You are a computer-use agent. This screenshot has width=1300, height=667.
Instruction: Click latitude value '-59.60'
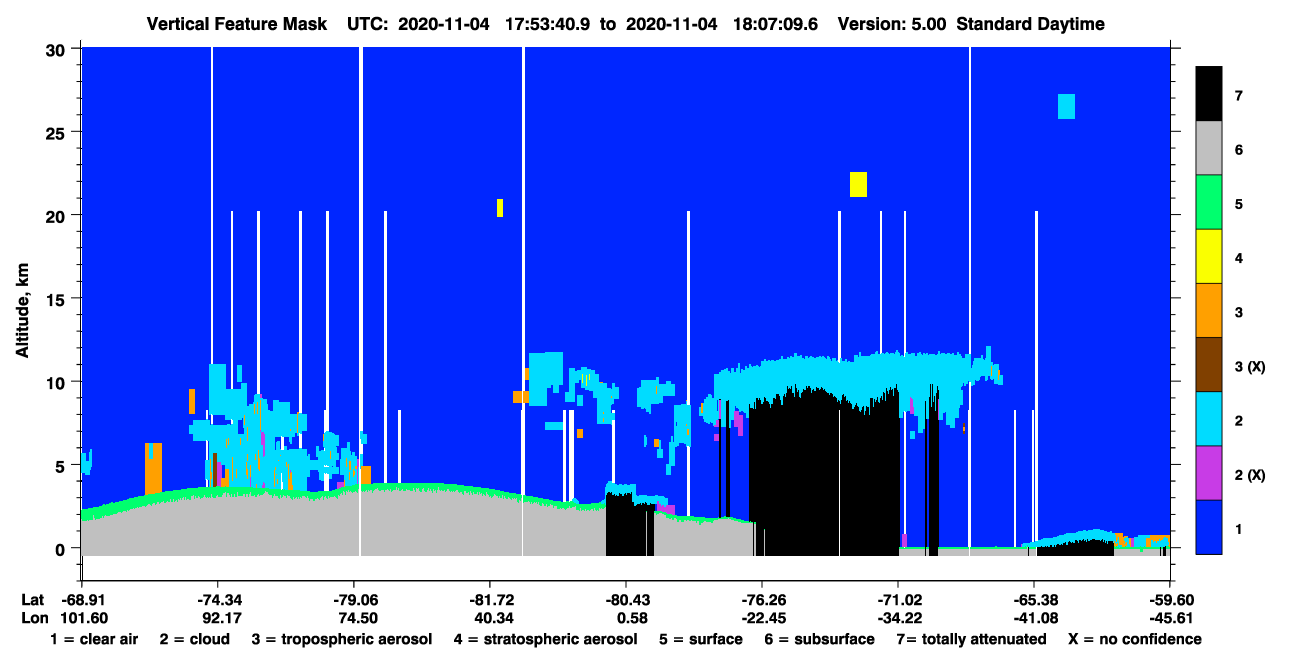click(x=1170, y=600)
